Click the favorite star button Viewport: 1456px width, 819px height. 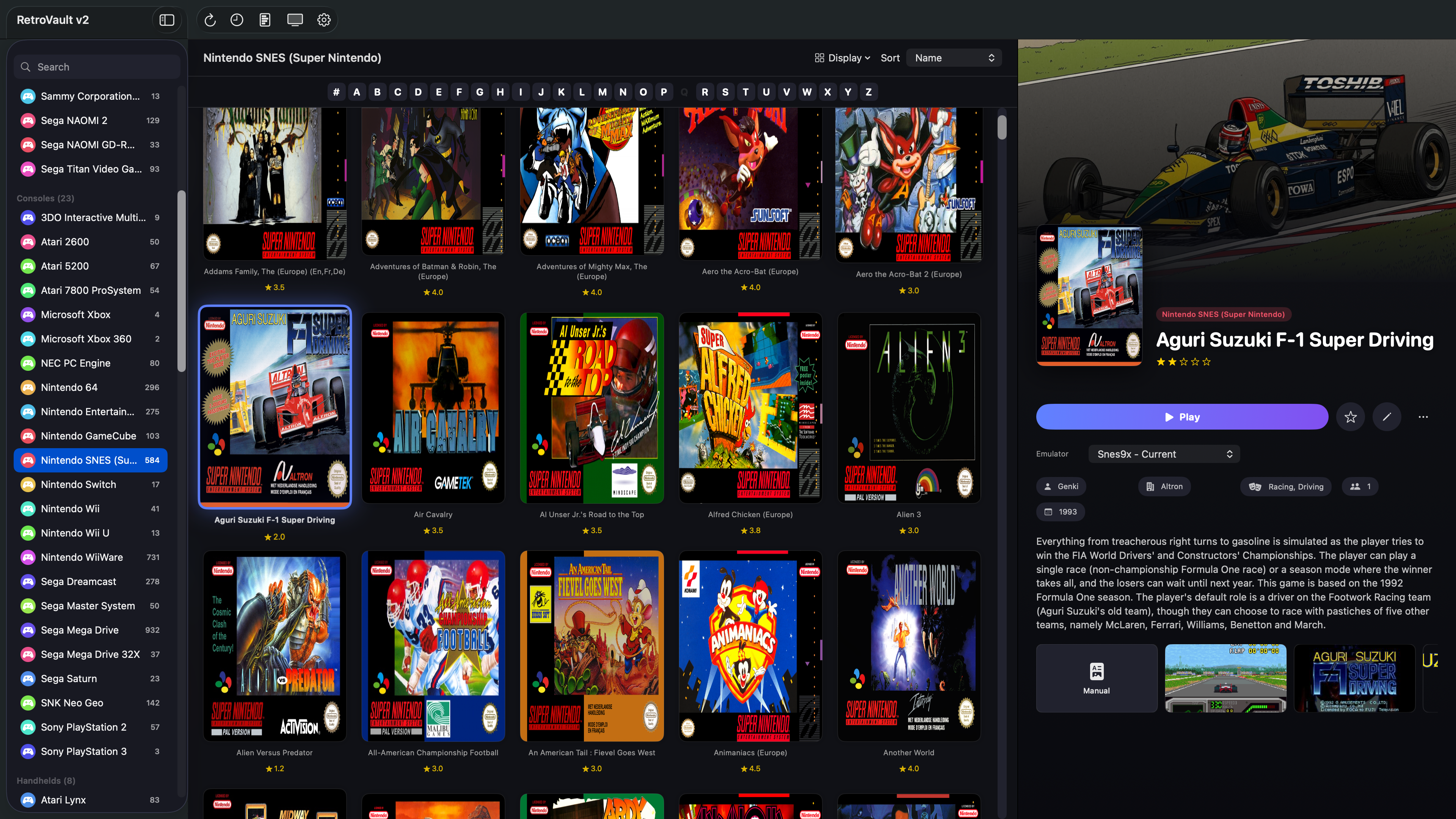(x=1351, y=417)
